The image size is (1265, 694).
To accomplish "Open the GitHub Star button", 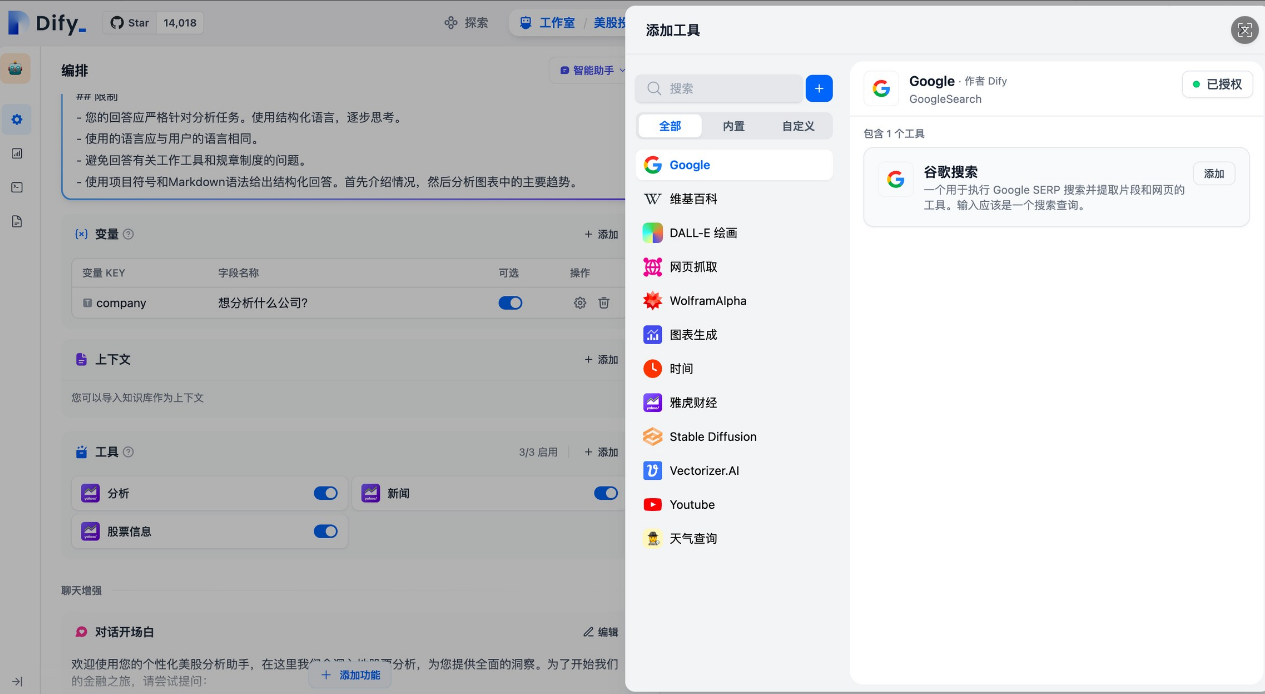I will [x=129, y=22].
